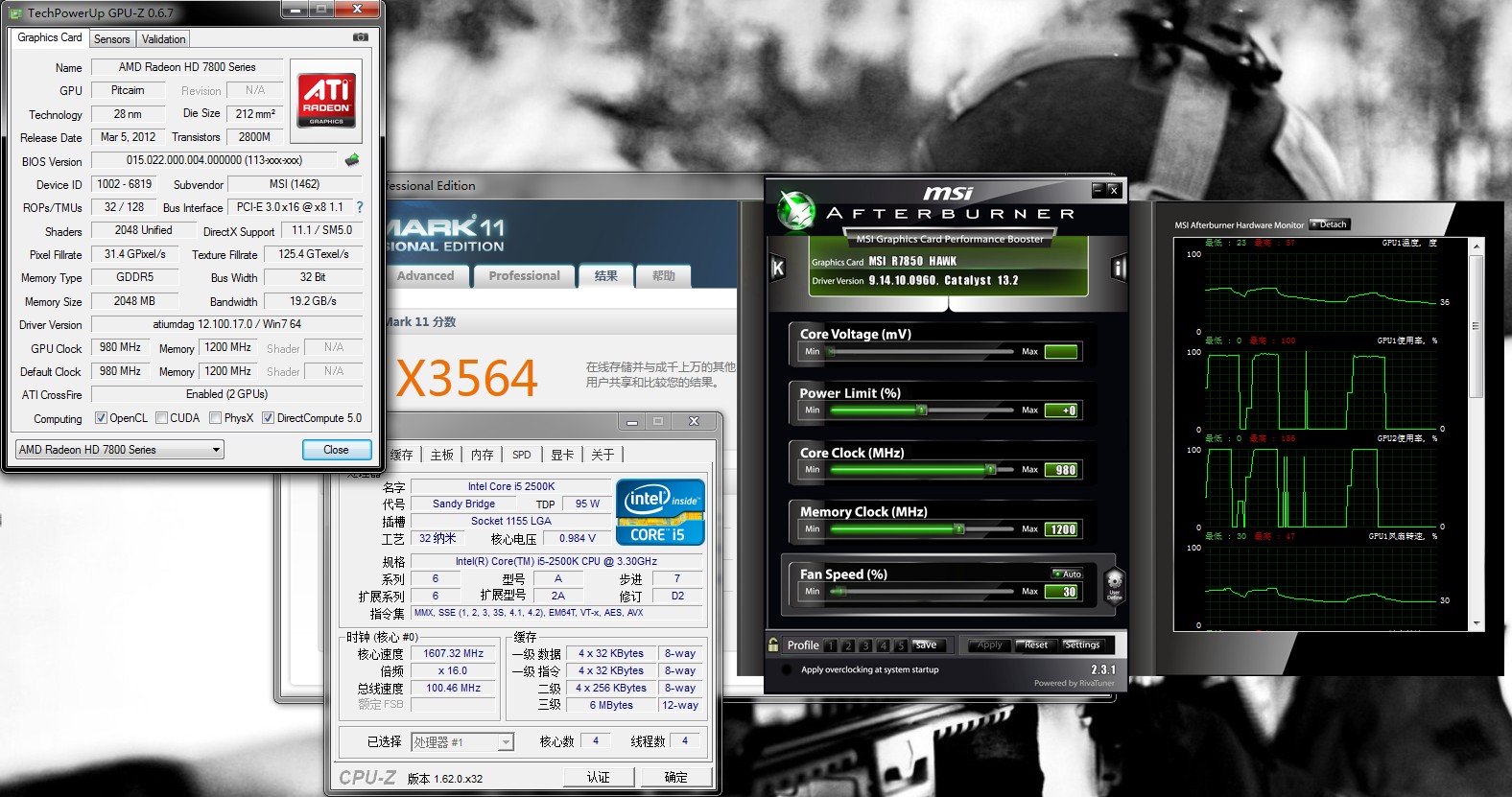Take GPU-Z screenshot with camera icon

(x=361, y=37)
